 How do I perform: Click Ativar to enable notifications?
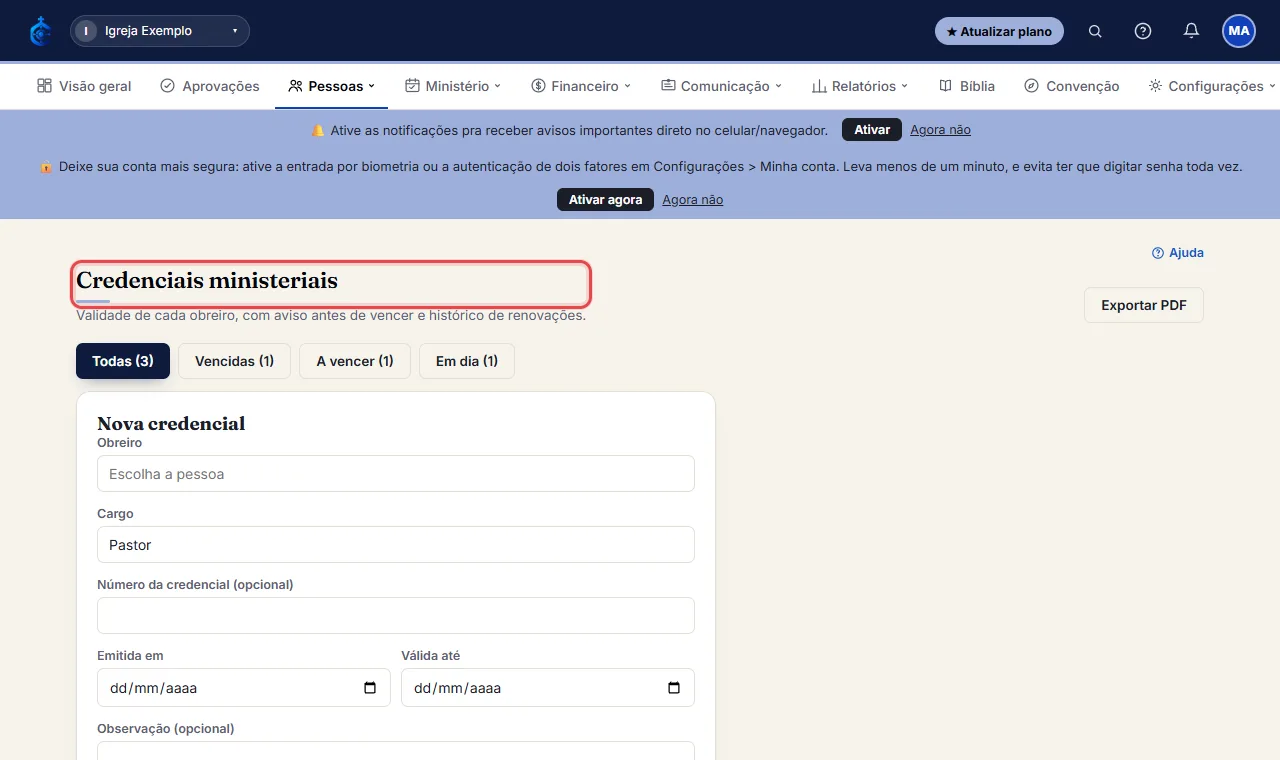pos(872,130)
